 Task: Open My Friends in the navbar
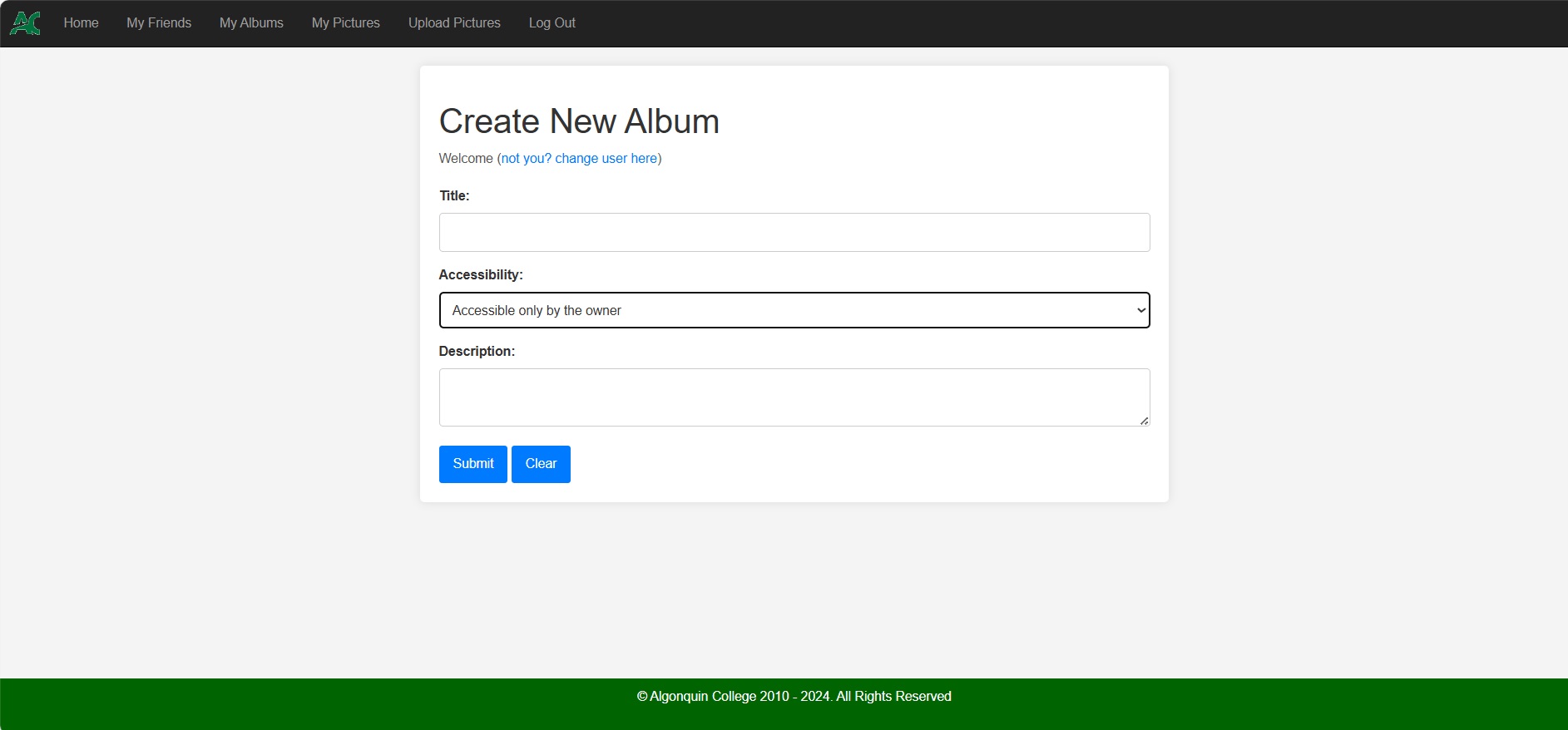pyautogui.click(x=159, y=23)
